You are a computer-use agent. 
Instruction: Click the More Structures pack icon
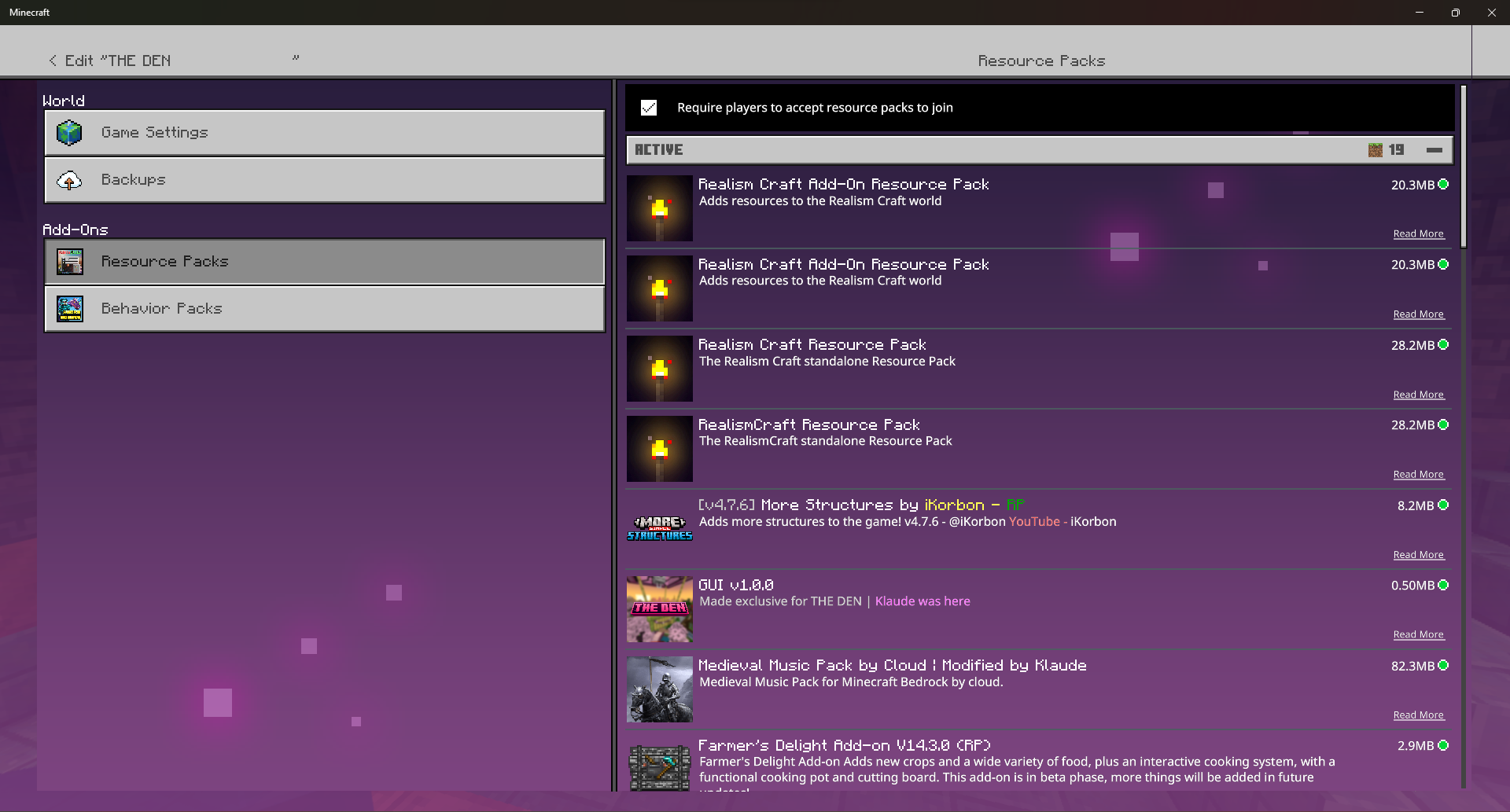(659, 528)
